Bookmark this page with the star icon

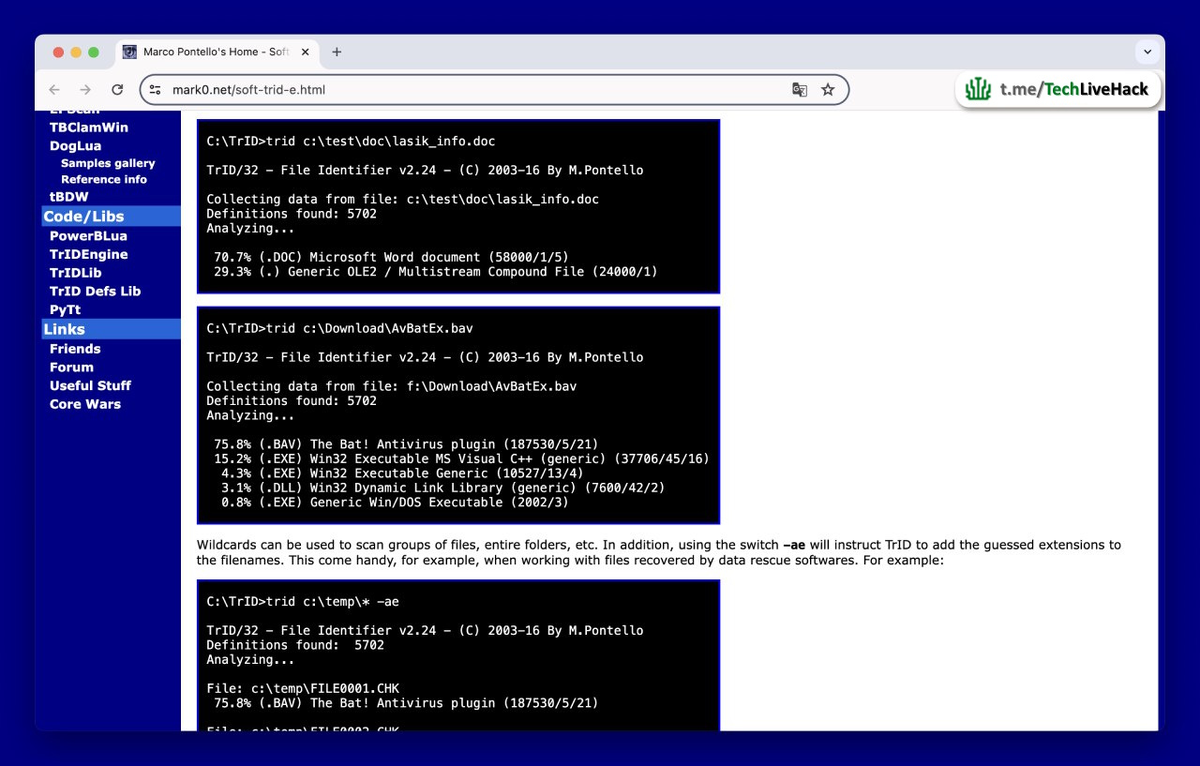[828, 89]
